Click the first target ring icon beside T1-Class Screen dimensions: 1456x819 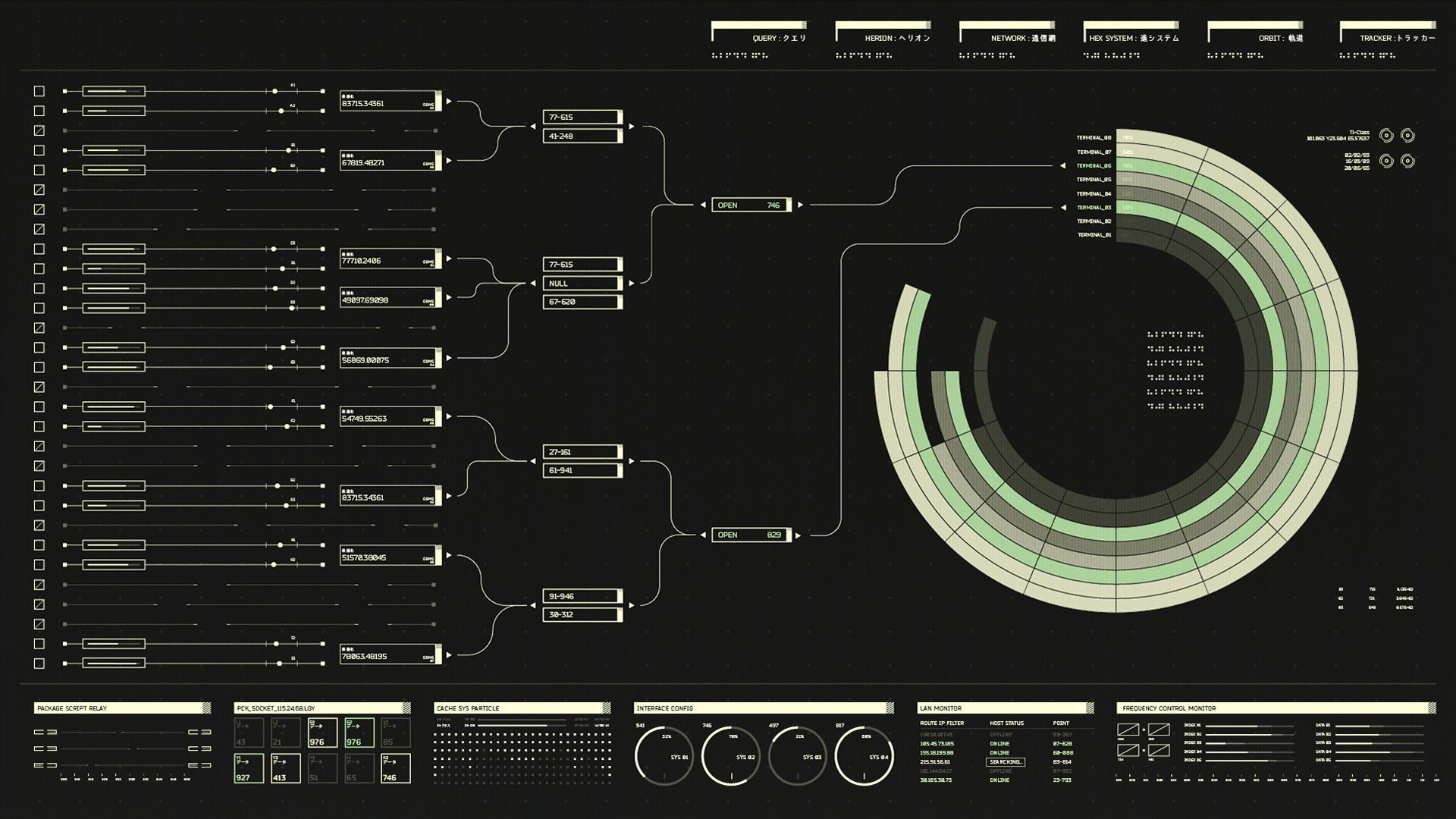[1386, 136]
